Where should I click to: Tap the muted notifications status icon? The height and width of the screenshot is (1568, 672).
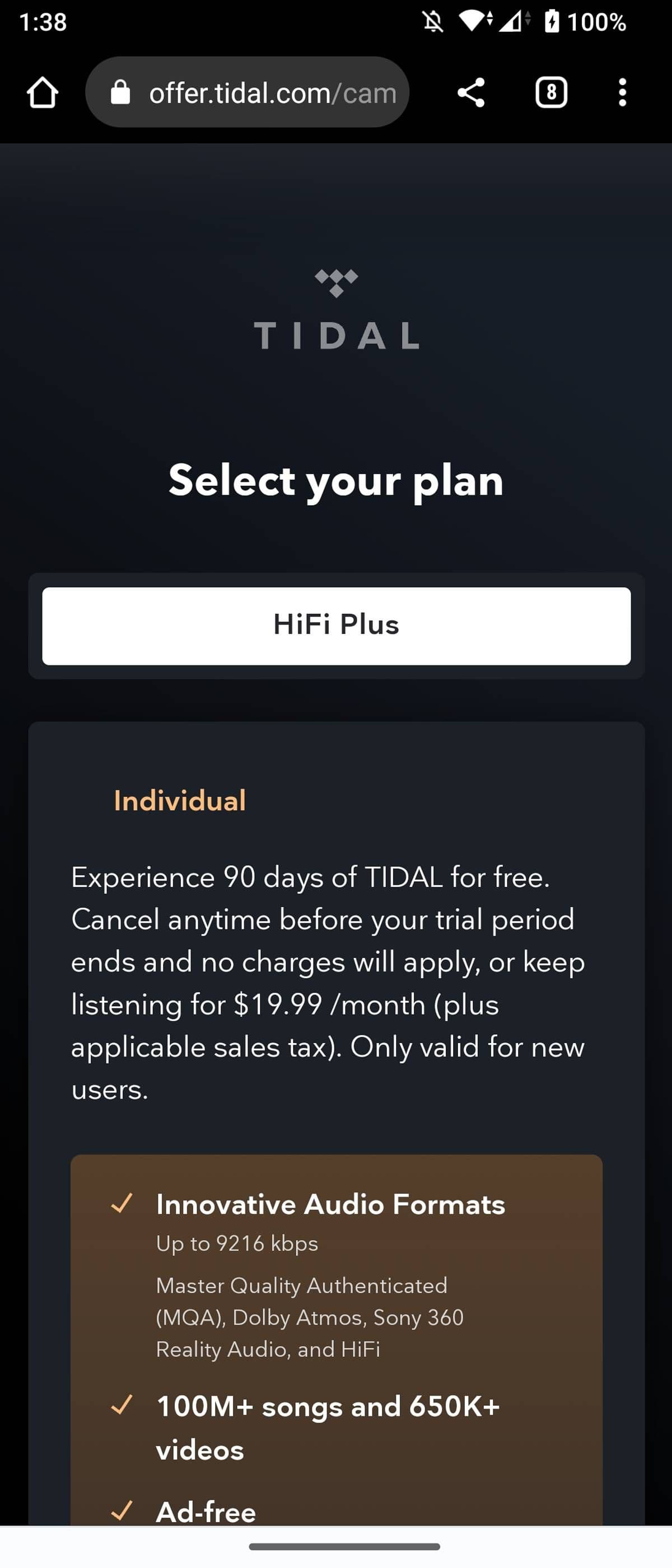click(432, 22)
